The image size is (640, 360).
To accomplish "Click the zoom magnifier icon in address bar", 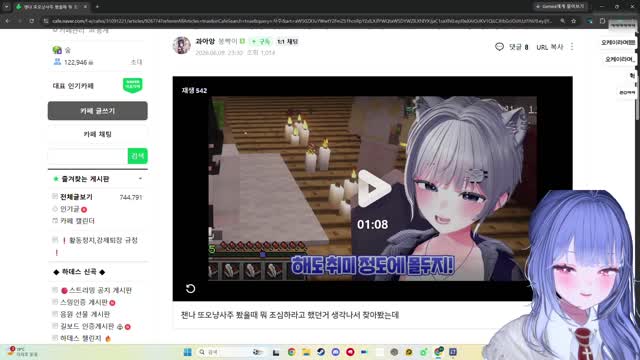I will tap(562, 21).
